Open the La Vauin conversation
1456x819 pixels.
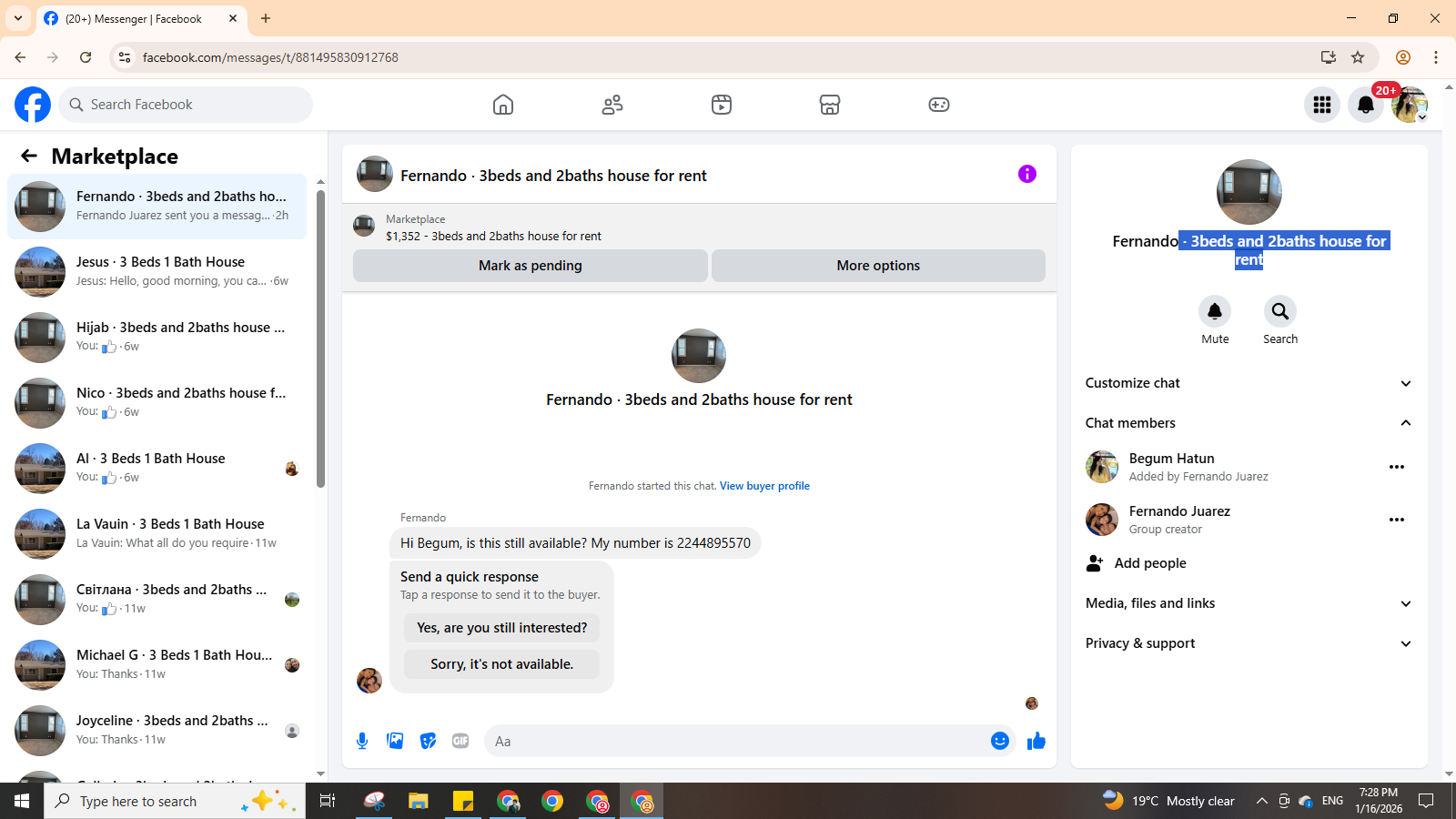(x=157, y=534)
